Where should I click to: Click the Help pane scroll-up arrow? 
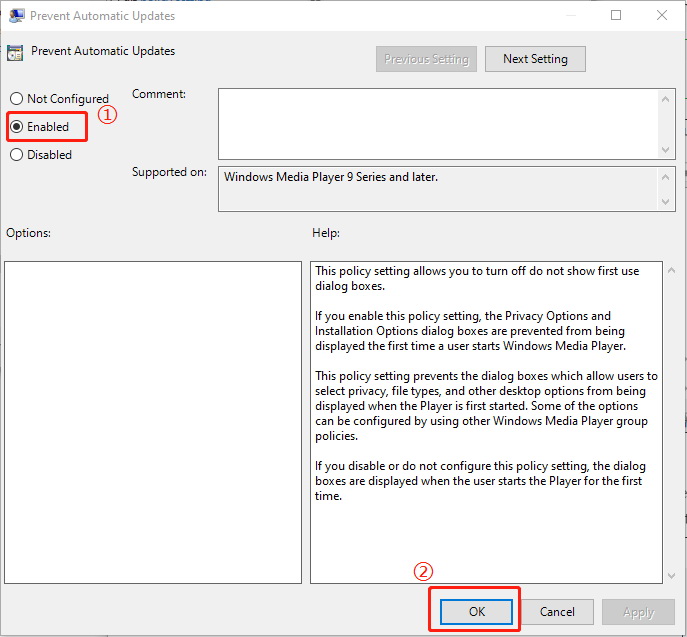pos(671,270)
